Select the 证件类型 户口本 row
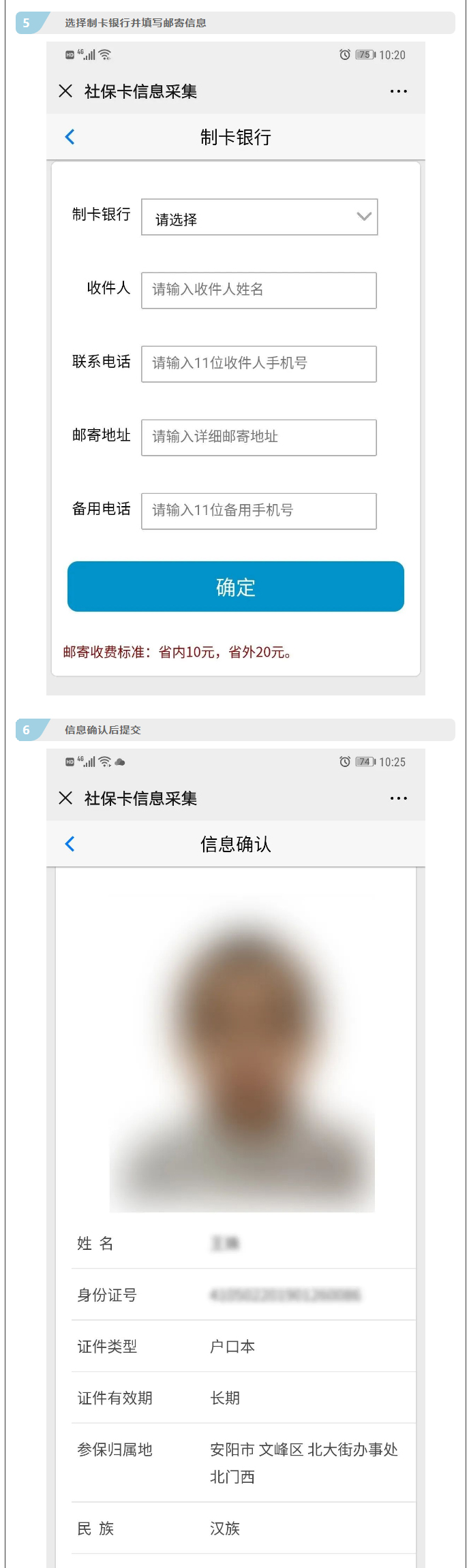This screenshot has height=1568, width=469. tap(244, 1346)
